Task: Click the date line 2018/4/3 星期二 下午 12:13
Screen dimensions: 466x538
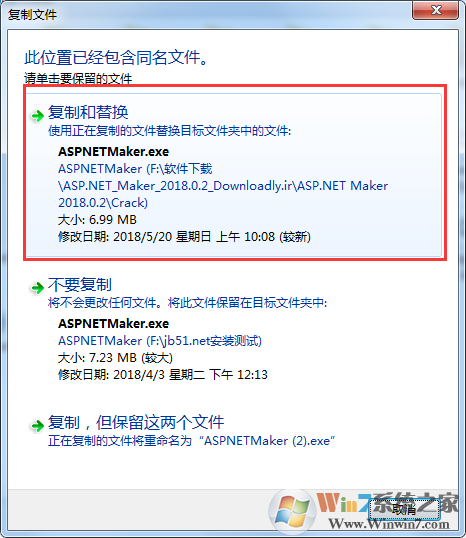Action: [x=163, y=375]
